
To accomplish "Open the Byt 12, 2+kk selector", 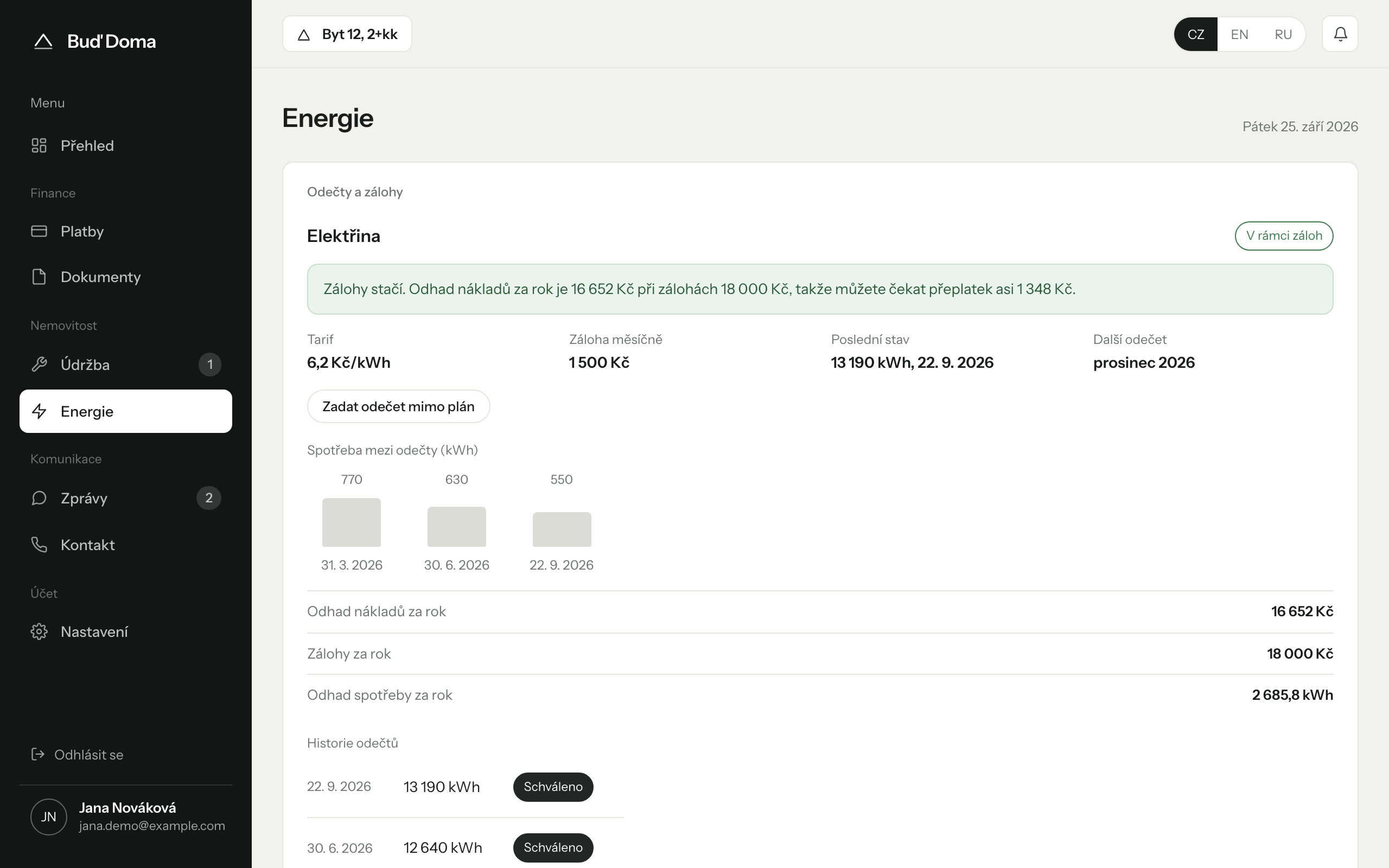I will (x=347, y=34).
